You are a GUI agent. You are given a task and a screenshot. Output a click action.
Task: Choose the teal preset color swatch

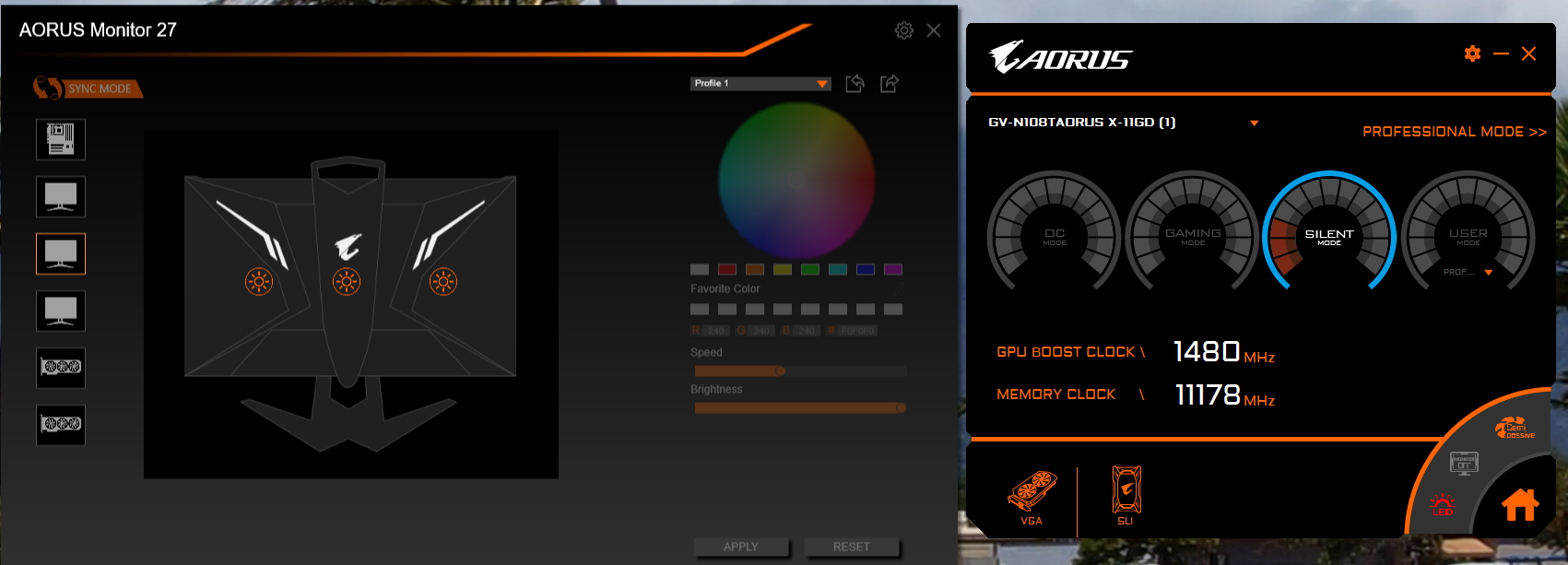(x=838, y=269)
